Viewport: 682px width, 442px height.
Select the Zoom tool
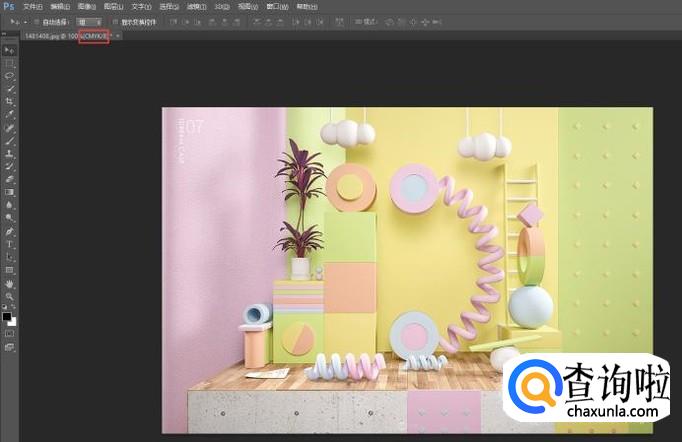tap(9, 296)
